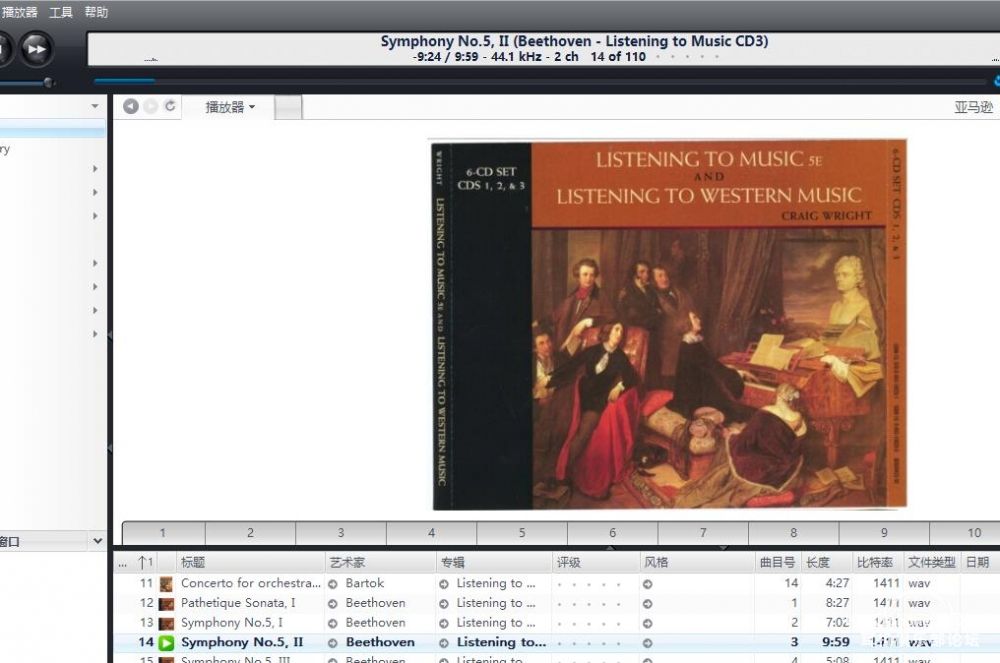
Task: Click the album link arrow in the Pathetique Sonata row
Action: (x=444, y=604)
